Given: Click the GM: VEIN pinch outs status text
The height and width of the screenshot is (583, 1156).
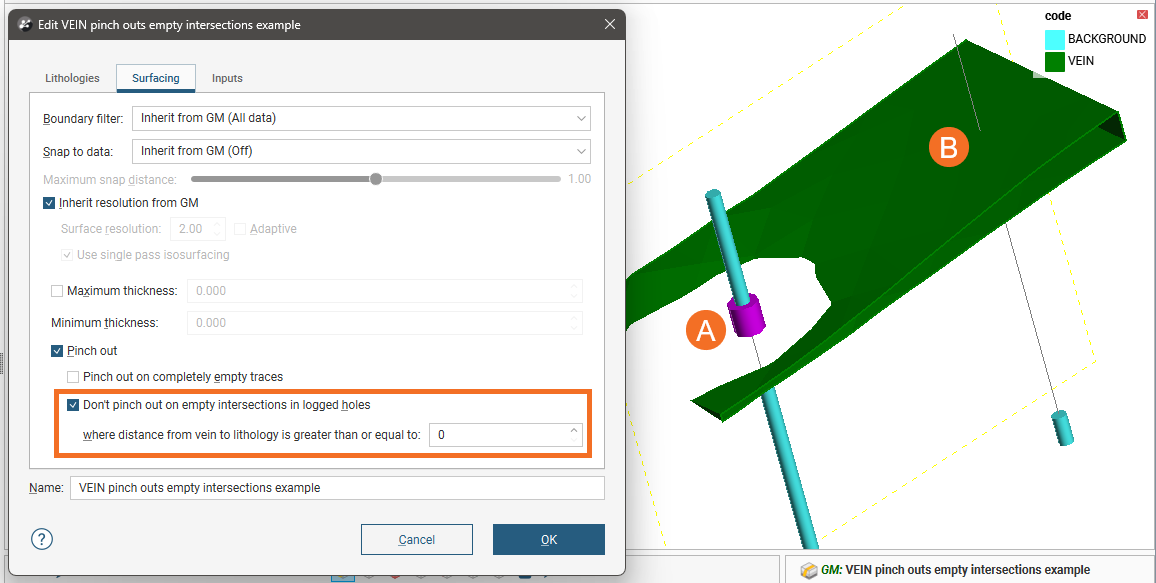Looking at the screenshot, I should [x=955, y=570].
